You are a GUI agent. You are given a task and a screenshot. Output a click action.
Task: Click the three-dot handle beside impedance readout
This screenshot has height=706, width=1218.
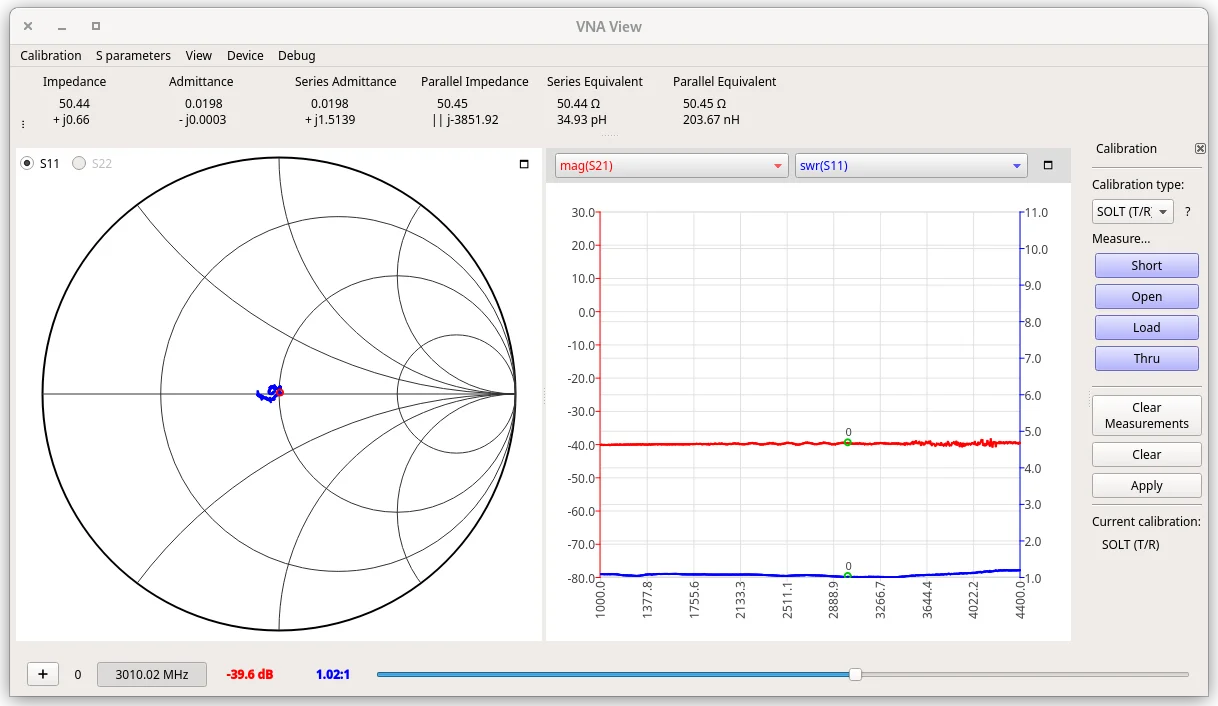23,125
